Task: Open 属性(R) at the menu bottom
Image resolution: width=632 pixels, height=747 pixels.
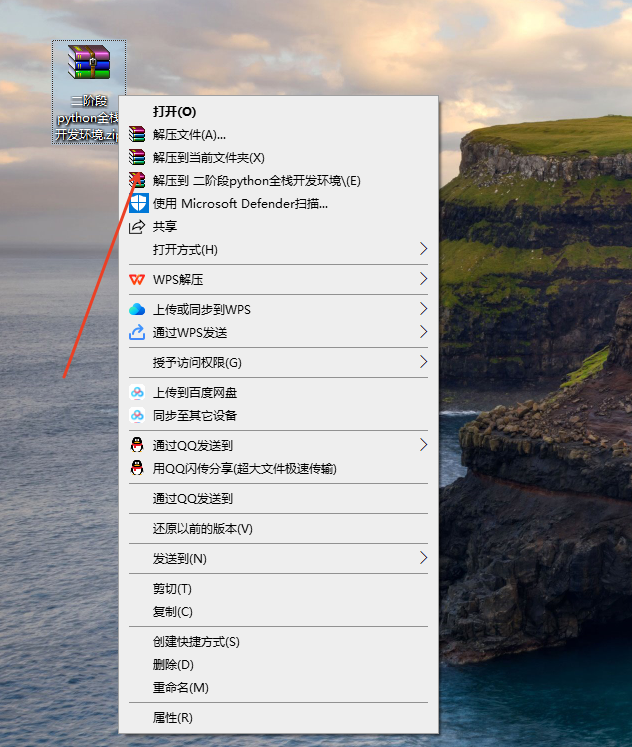Action: pos(278,717)
